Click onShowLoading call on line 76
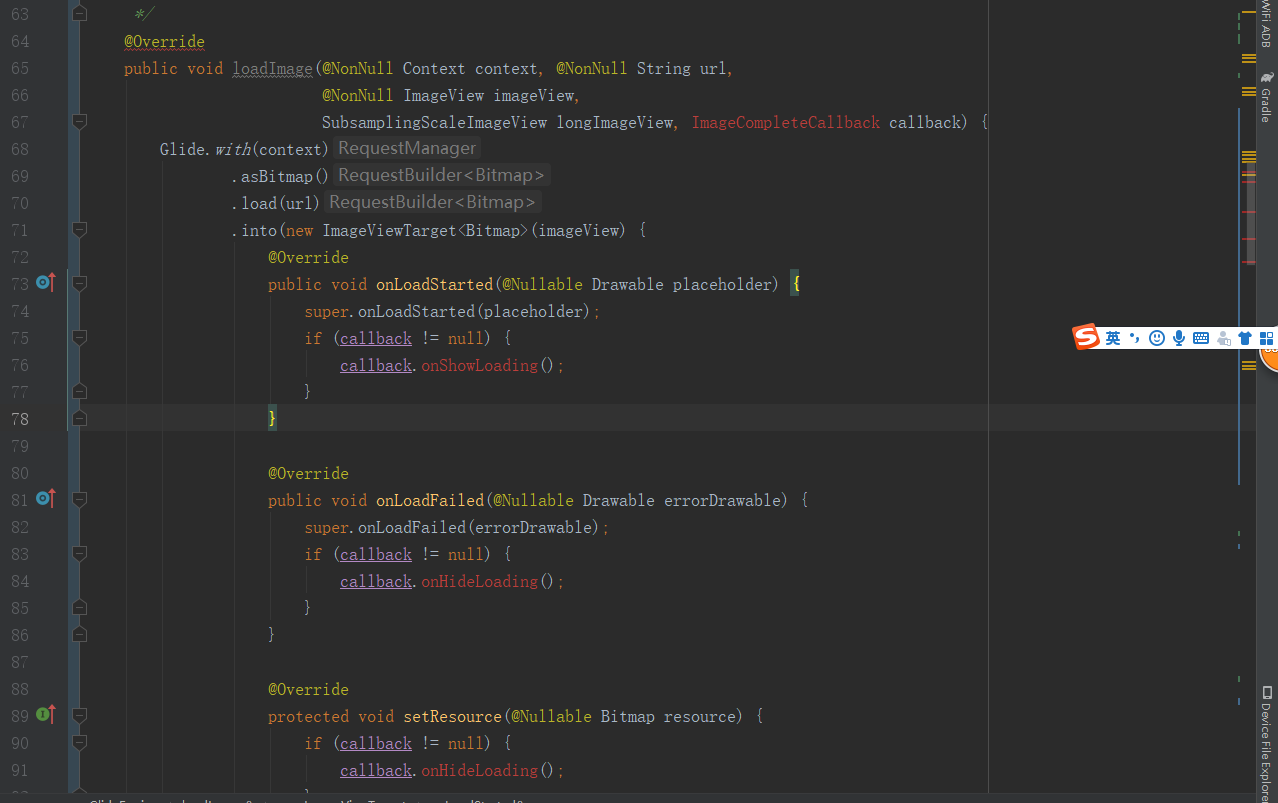 480,365
